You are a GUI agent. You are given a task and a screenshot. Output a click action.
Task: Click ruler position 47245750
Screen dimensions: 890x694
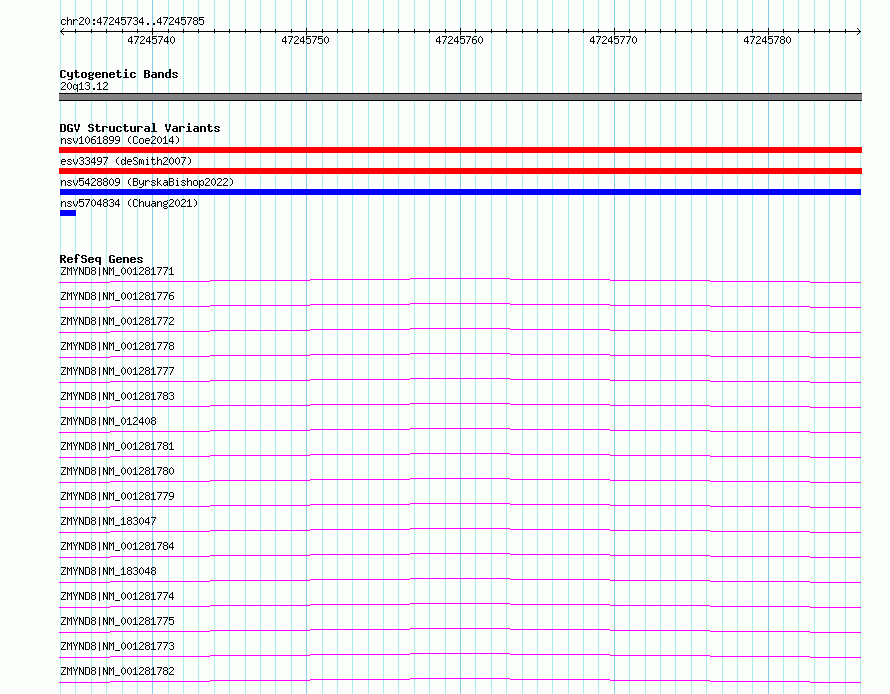pos(305,40)
